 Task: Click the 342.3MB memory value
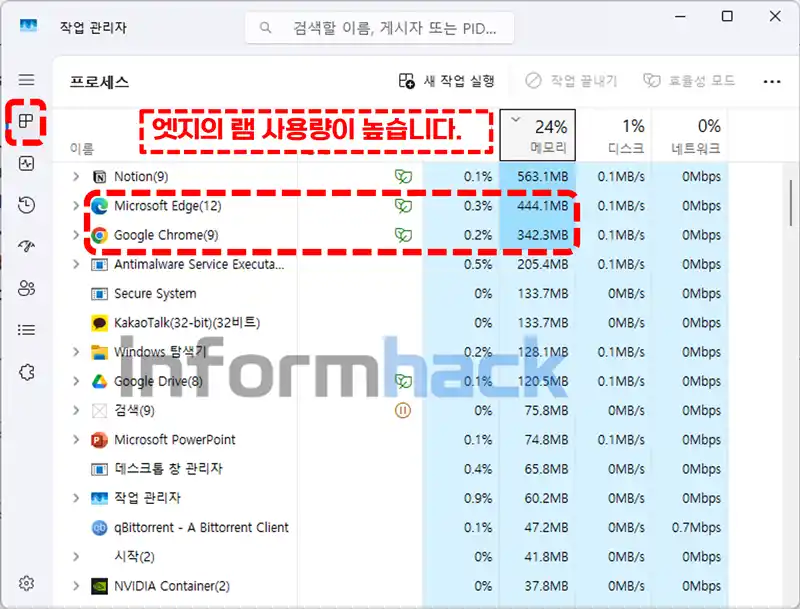click(543, 235)
